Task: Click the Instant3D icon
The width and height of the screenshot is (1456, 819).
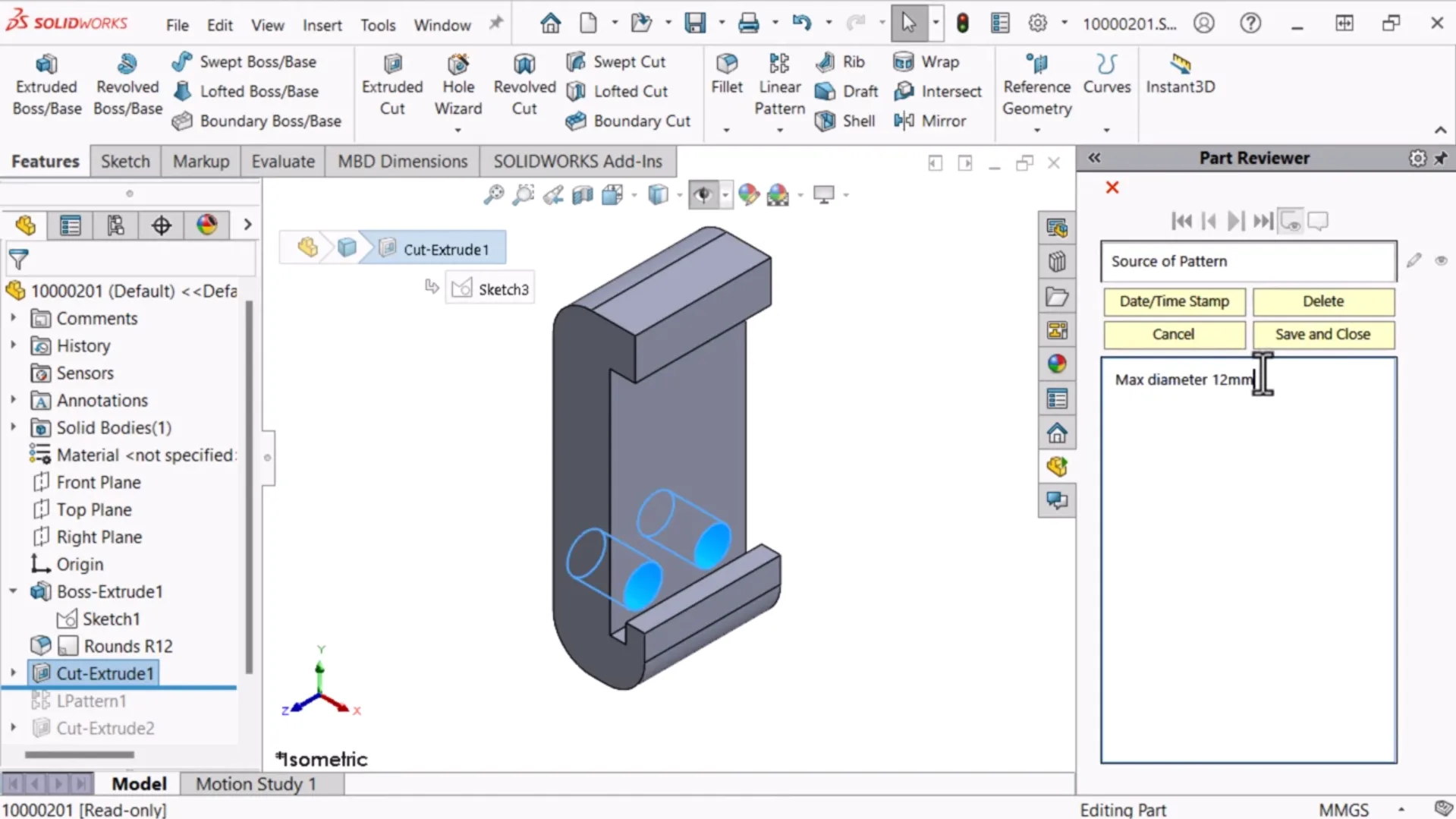Action: 1180,65
